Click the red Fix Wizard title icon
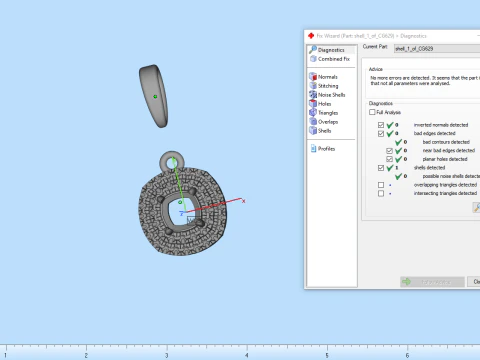This screenshot has height=360, width=480. pyautogui.click(x=311, y=36)
